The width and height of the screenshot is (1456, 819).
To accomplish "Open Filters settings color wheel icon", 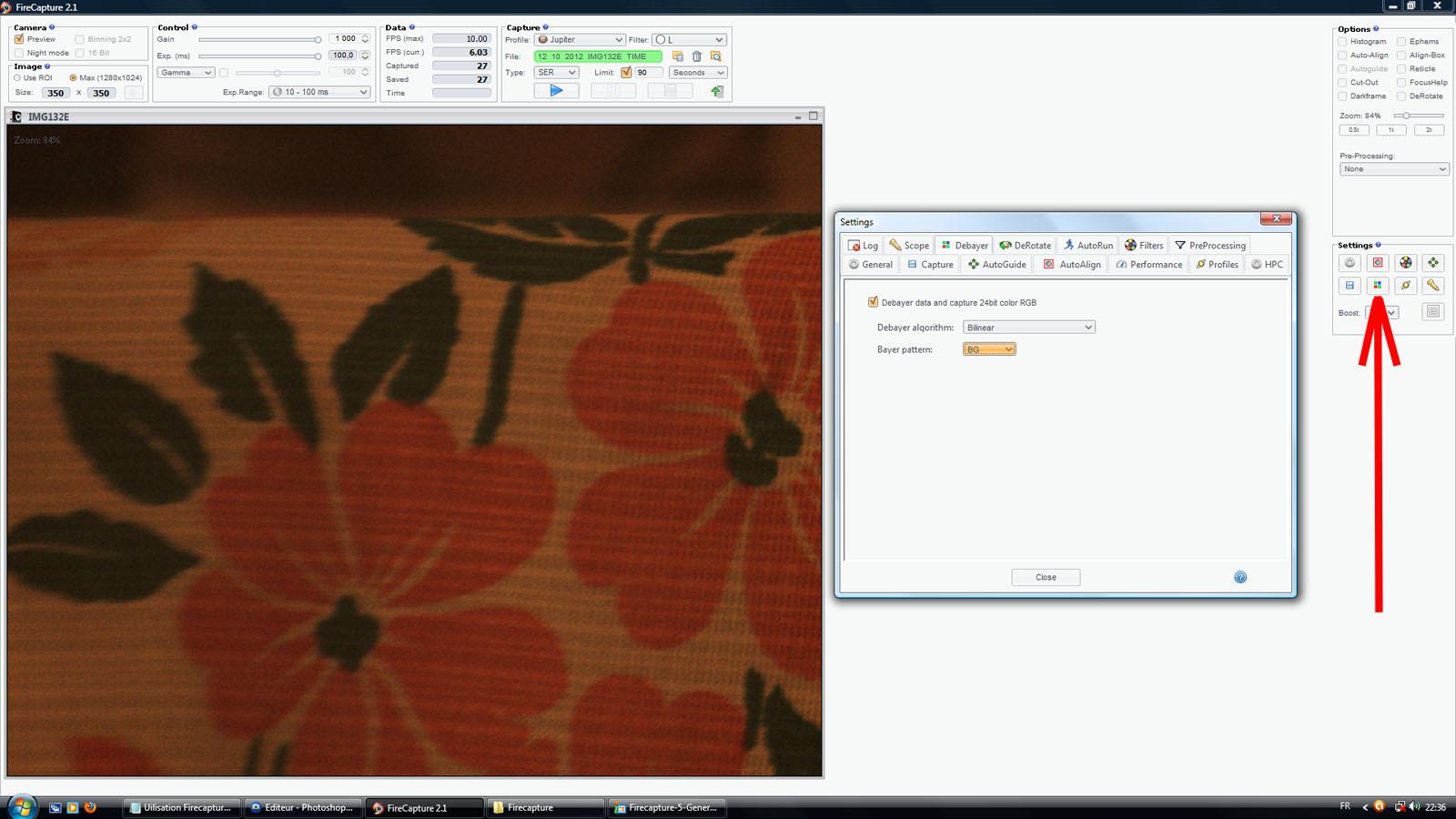I will [x=1406, y=263].
